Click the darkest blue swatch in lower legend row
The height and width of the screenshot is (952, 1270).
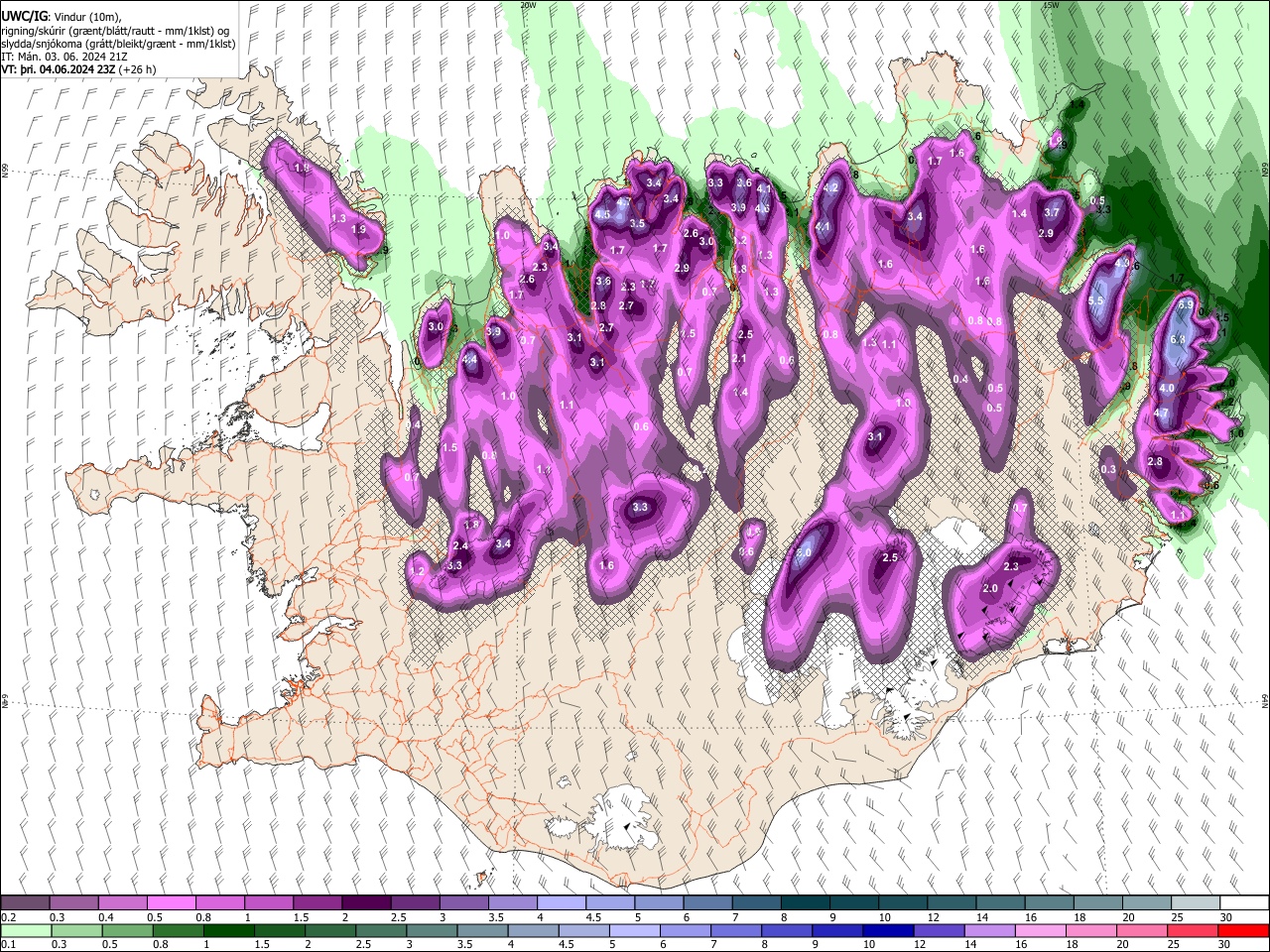(887, 931)
